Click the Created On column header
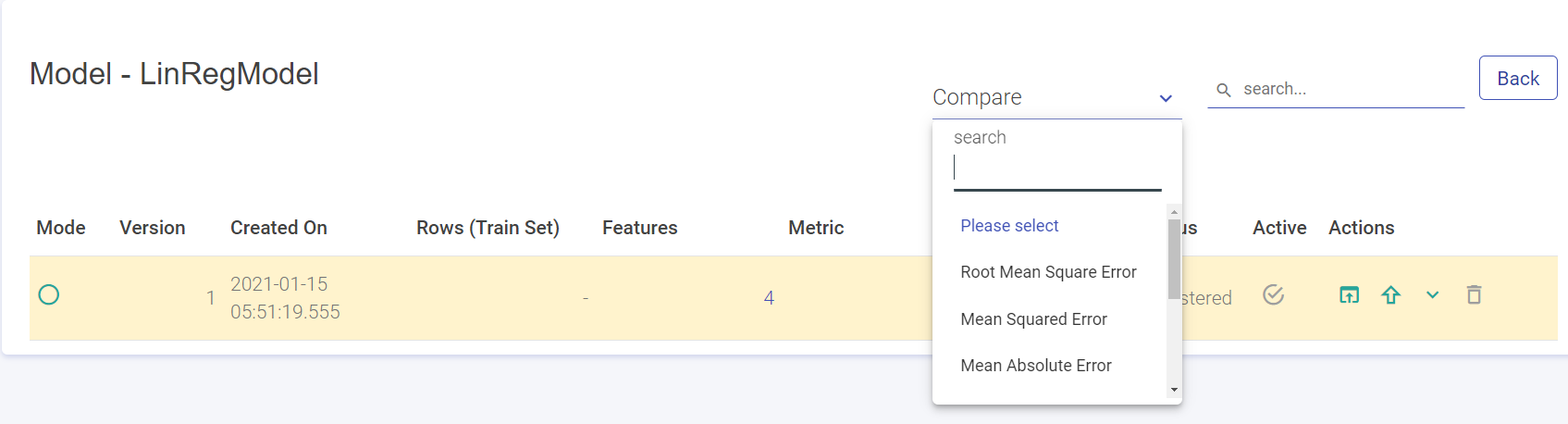 tap(278, 228)
